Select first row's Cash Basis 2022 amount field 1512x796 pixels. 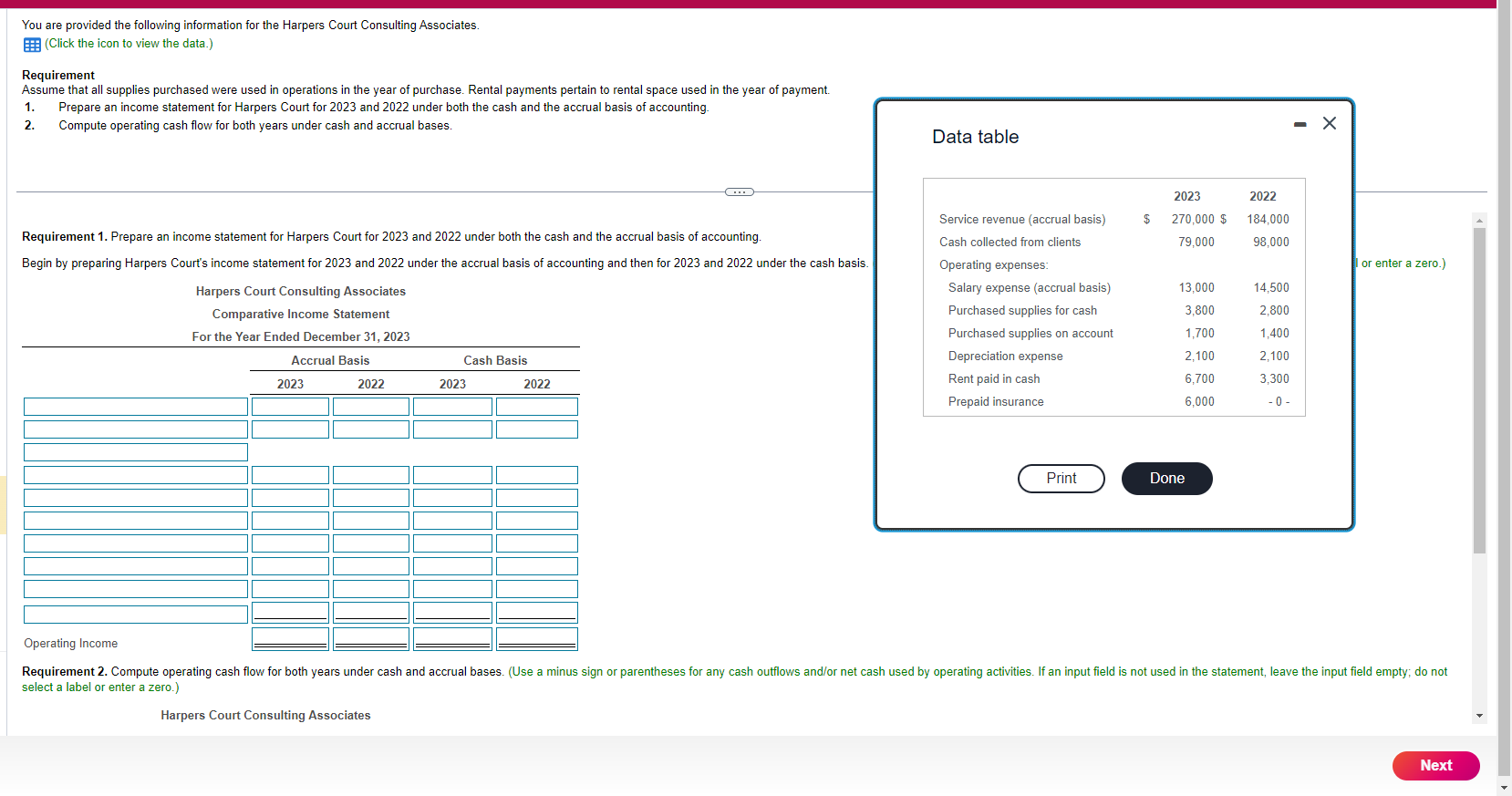coord(537,407)
